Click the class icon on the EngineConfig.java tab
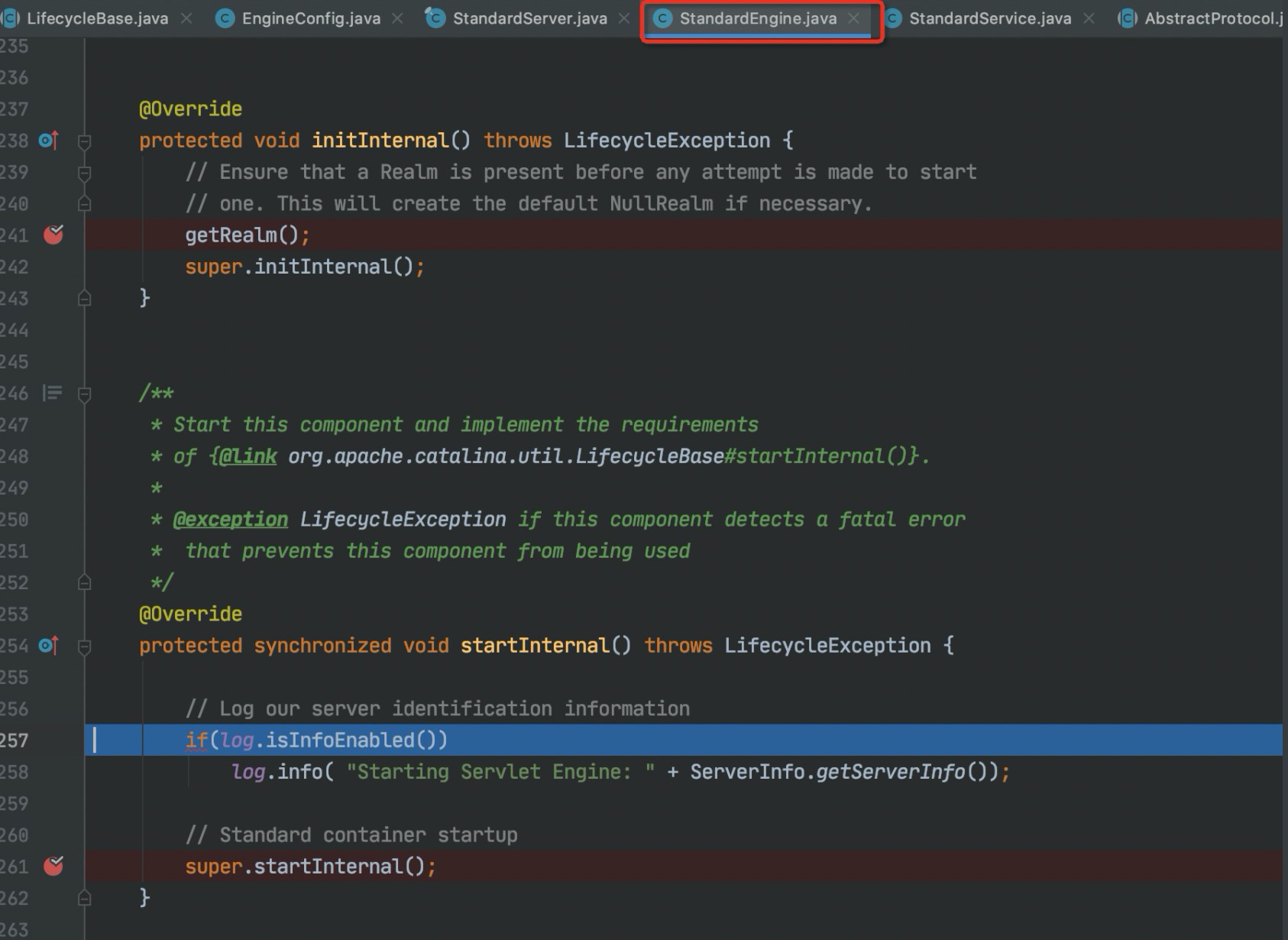 (x=225, y=18)
